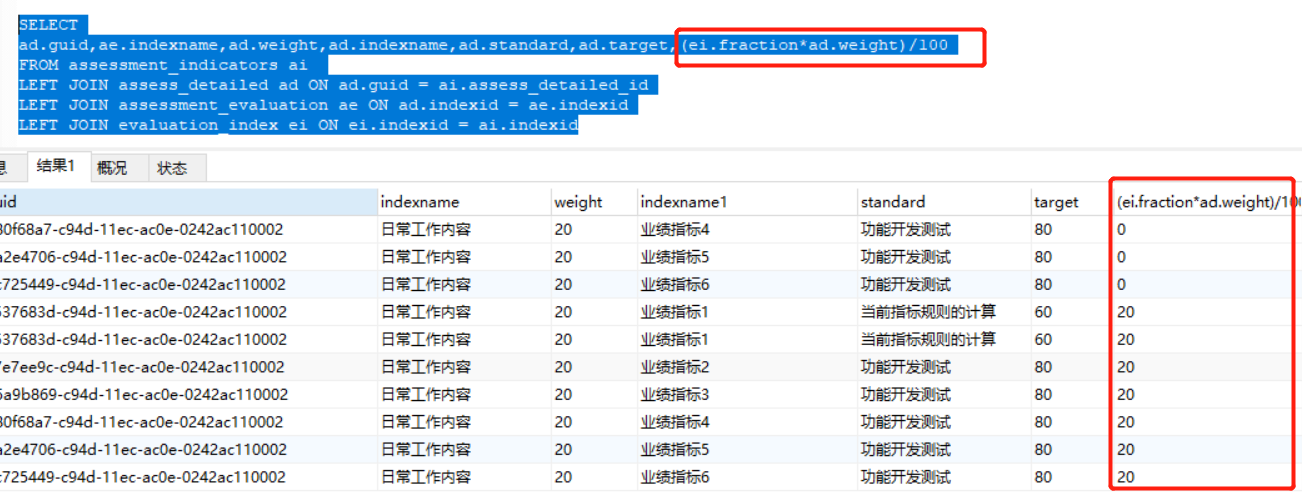Select the indexname1 column header

click(x=683, y=202)
